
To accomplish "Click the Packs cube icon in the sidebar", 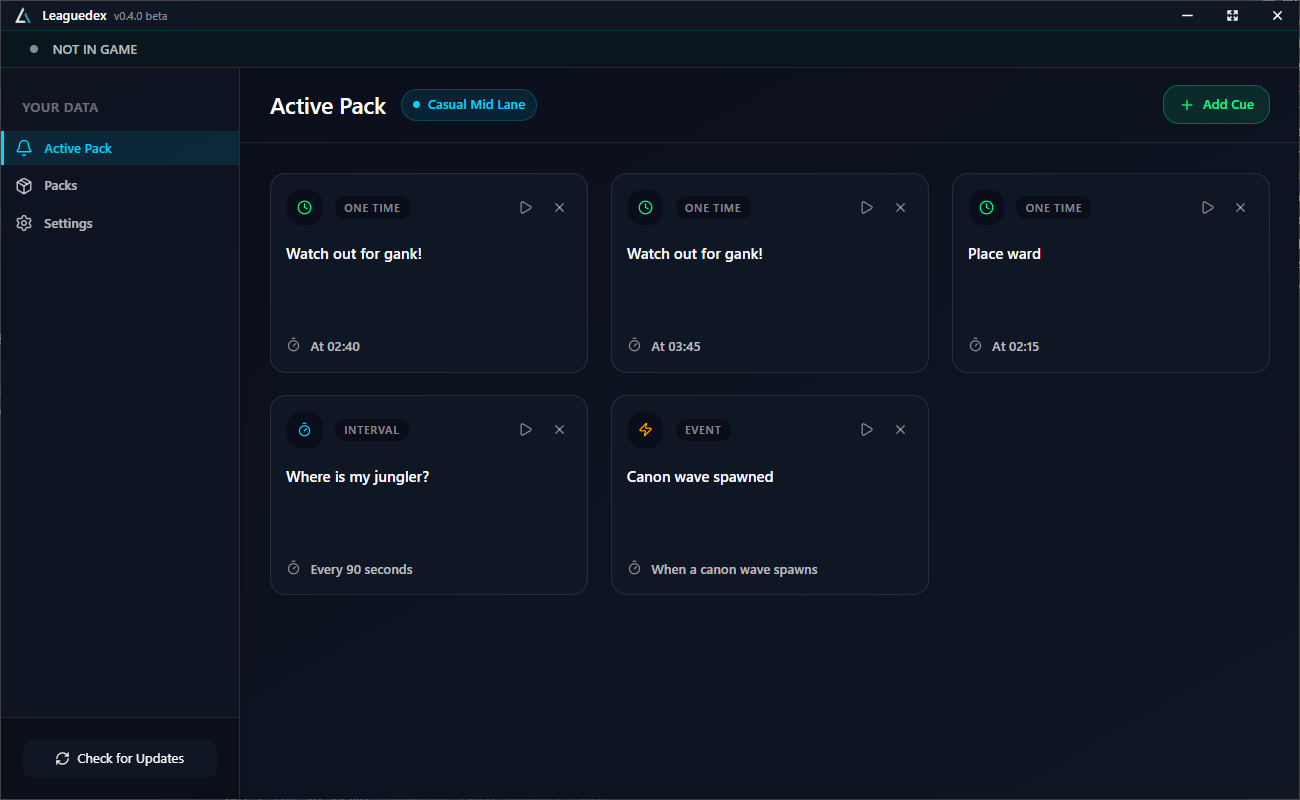I will (x=23, y=185).
